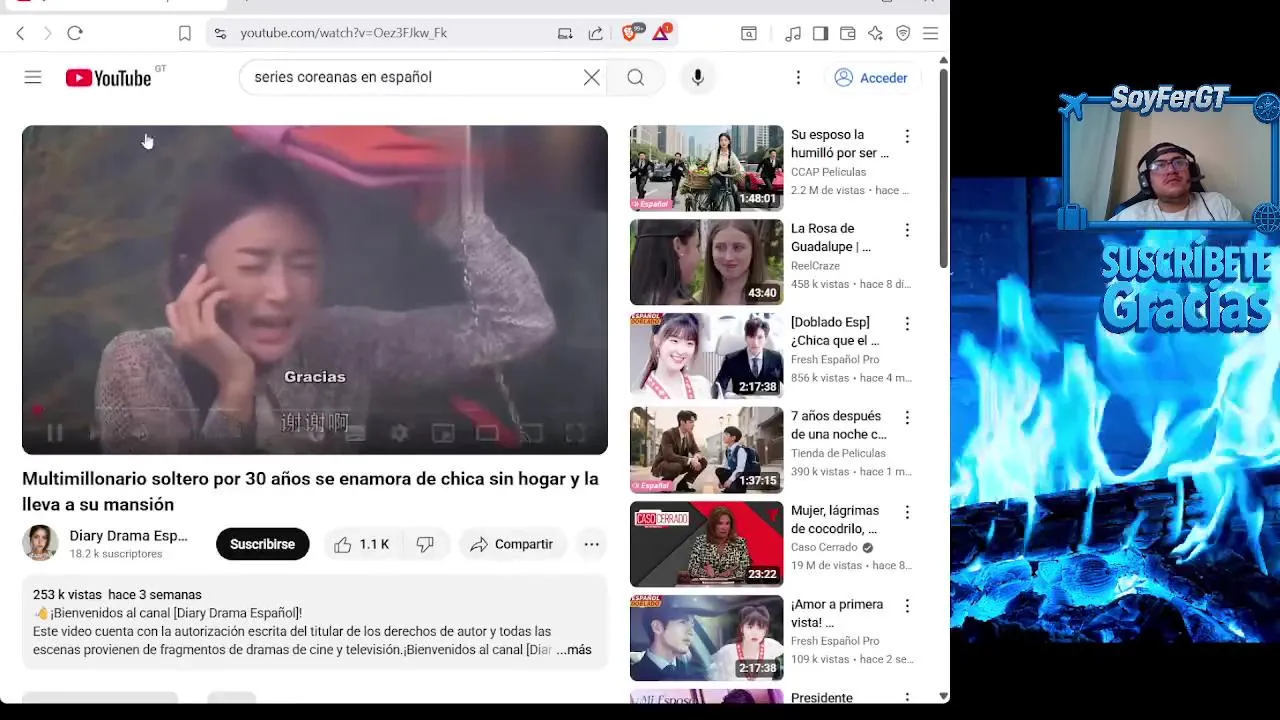Click the YouTube search input field

click(x=410, y=77)
